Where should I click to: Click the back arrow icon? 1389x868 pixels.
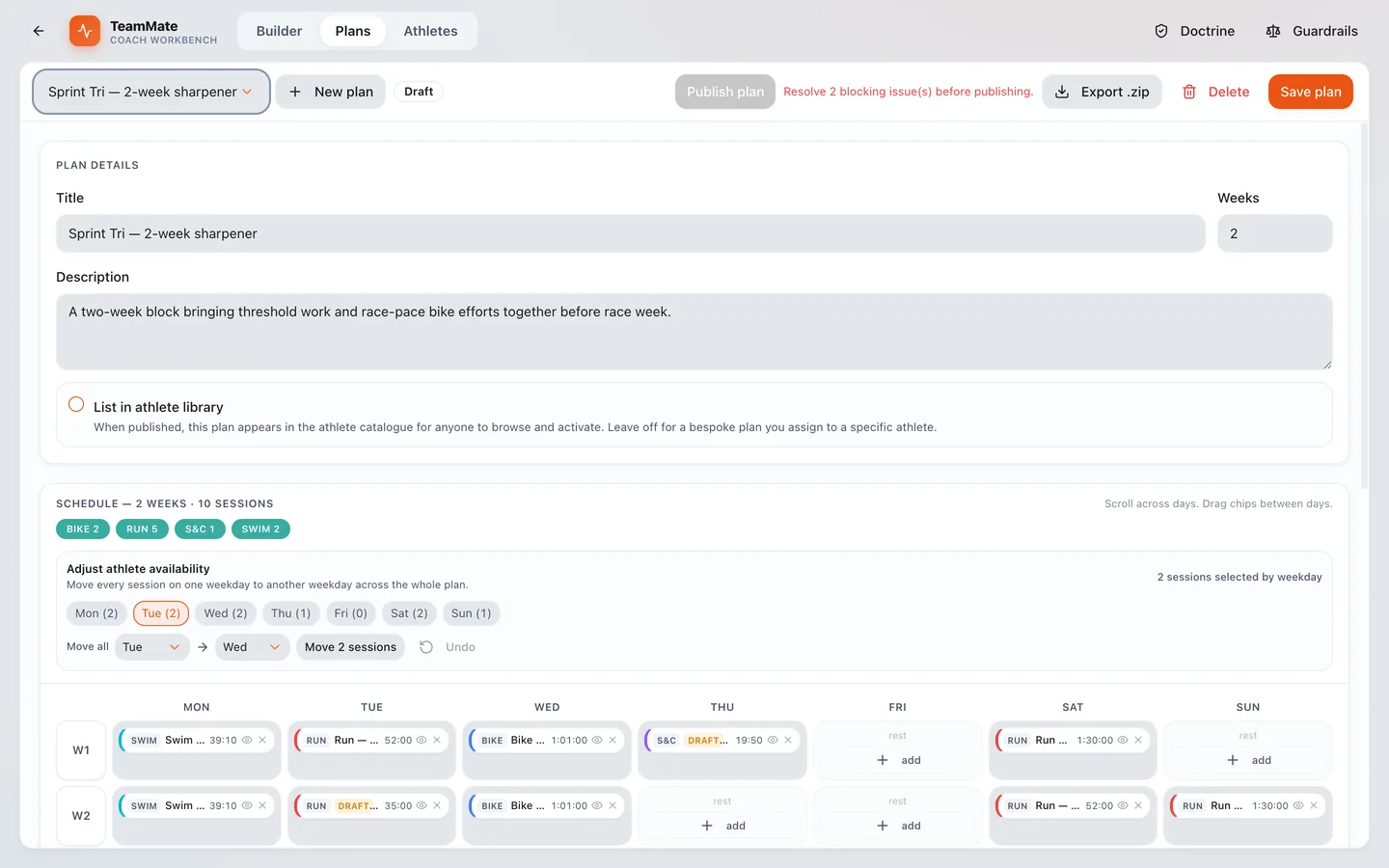[39, 31]
